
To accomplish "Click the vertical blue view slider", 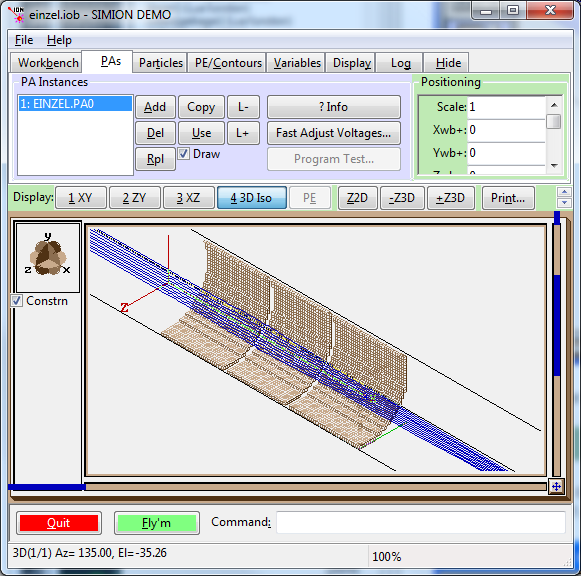I will [557, 326].
